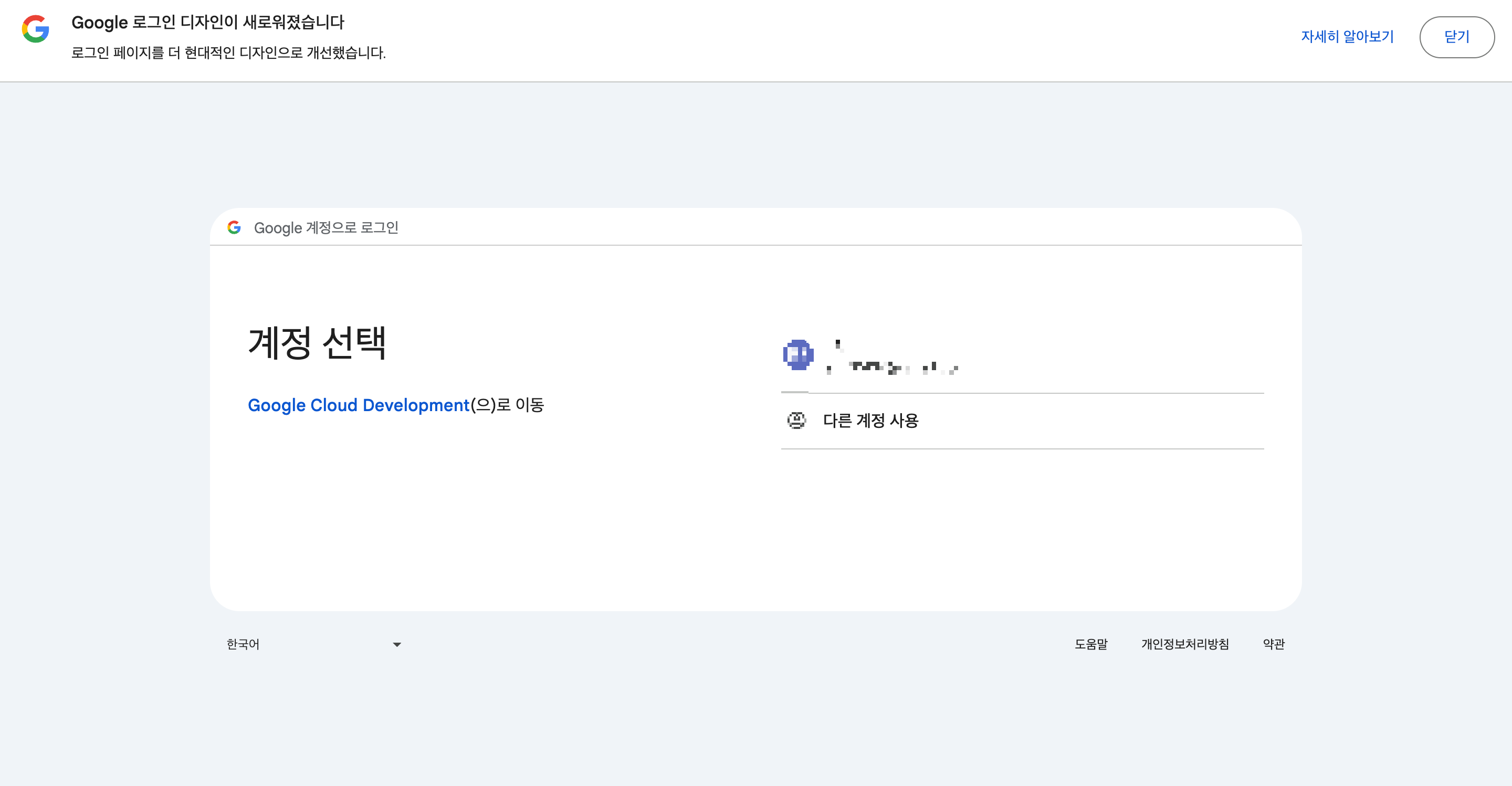Open the 도움말 footer link
1512x786 pixels.
click(1090, 644)
